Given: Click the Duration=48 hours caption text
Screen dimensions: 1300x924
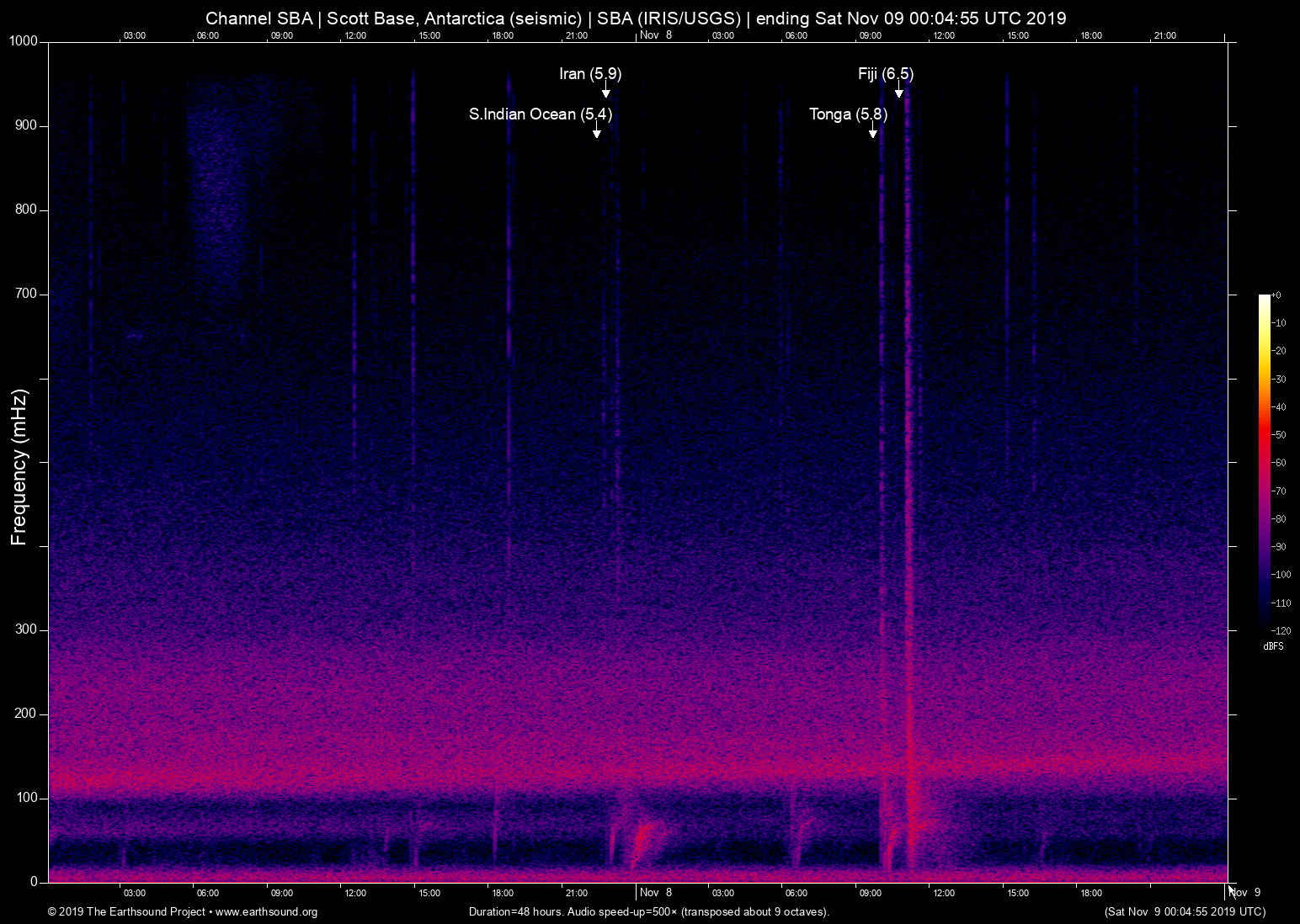Looking at the screenshot, I should [649, 912].
